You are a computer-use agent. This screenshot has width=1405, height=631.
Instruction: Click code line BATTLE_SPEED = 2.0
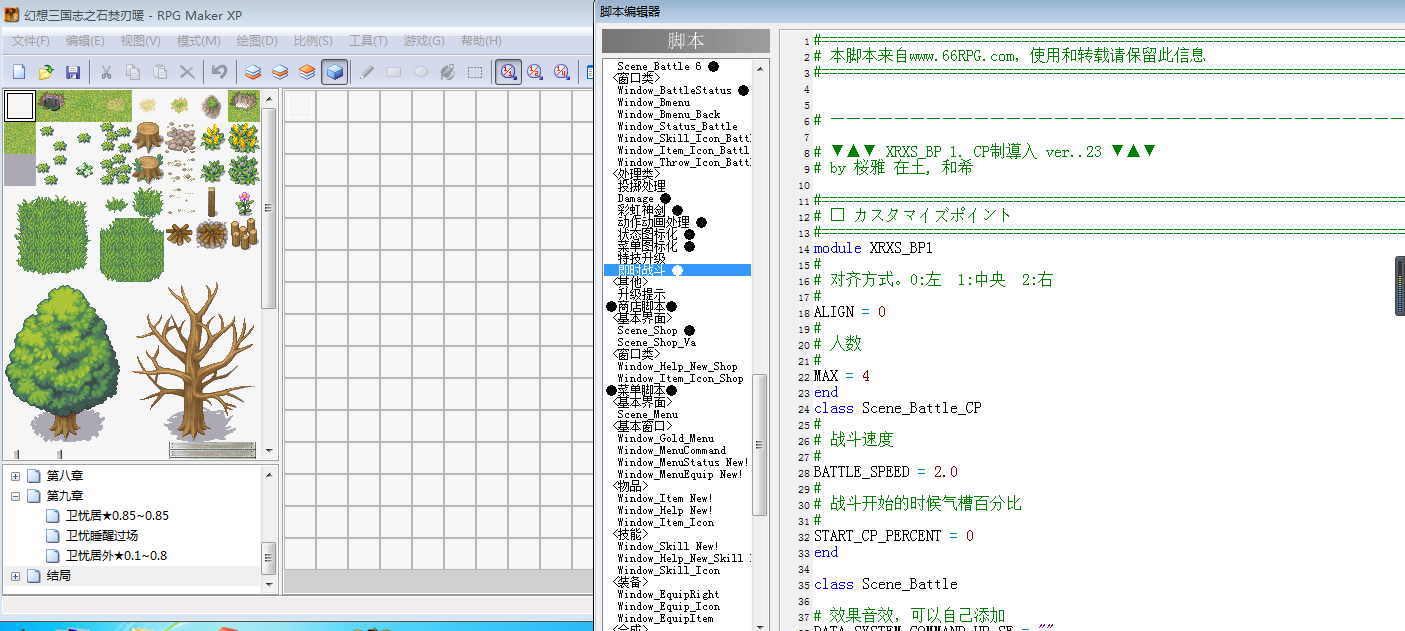(885, 472)
